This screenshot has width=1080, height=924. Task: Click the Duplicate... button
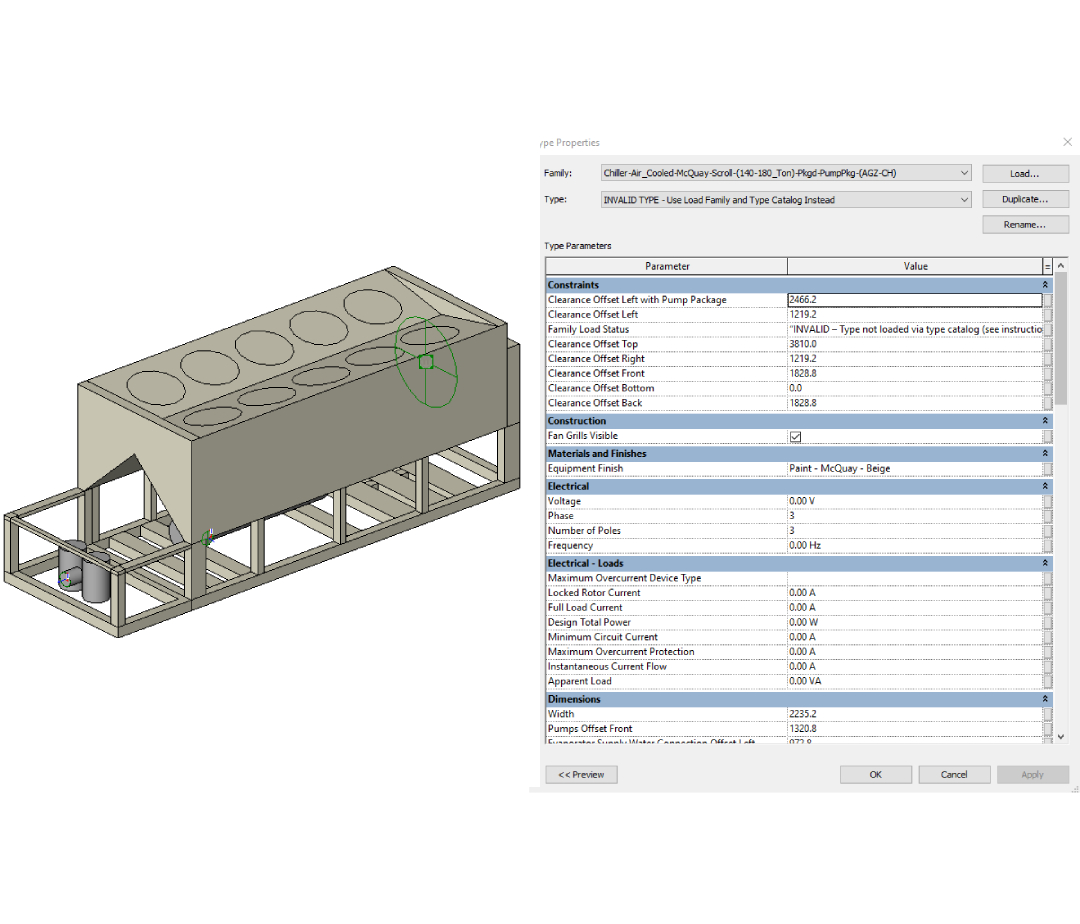tap(1025, 200)
